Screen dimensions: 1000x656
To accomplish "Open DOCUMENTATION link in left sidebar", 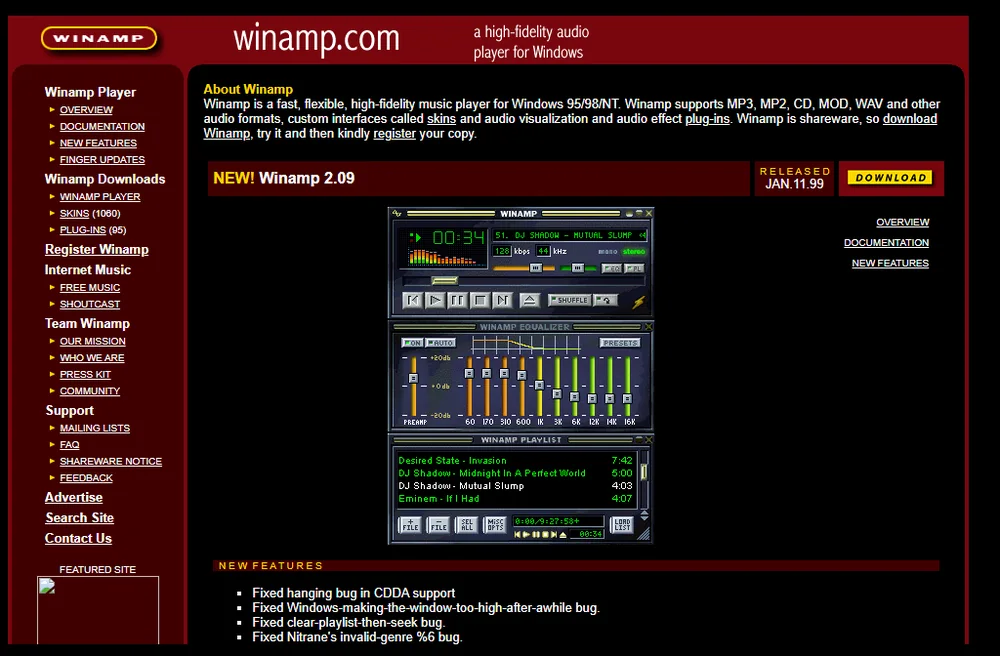I will pos(102,126).
